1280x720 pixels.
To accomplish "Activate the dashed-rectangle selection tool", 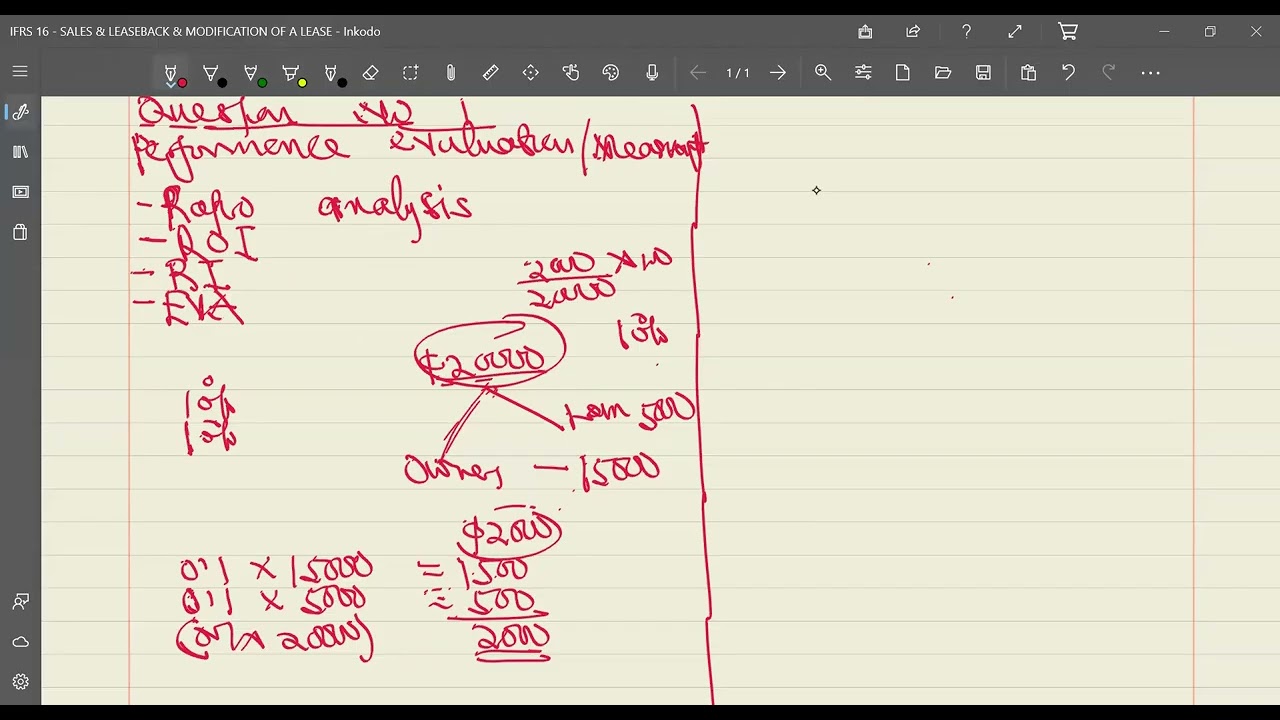I will pyautogui.click(x=411, y=73).
